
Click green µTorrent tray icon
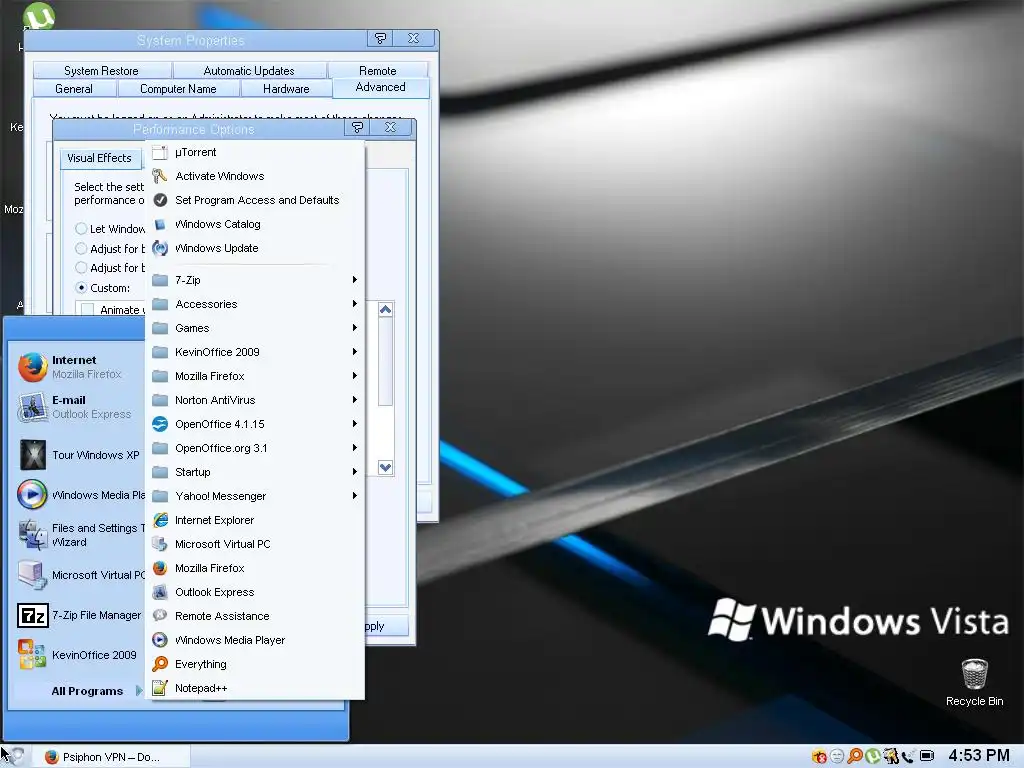[872, 756]
